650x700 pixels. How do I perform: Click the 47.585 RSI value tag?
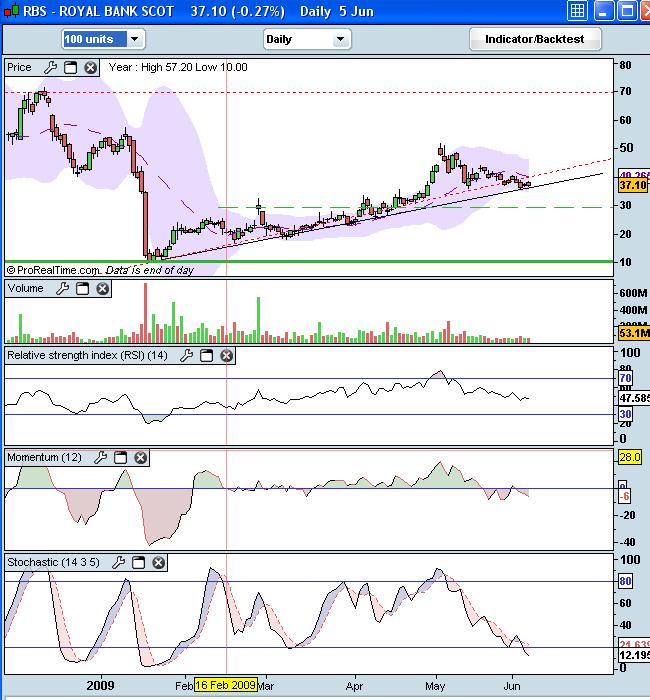634,398
